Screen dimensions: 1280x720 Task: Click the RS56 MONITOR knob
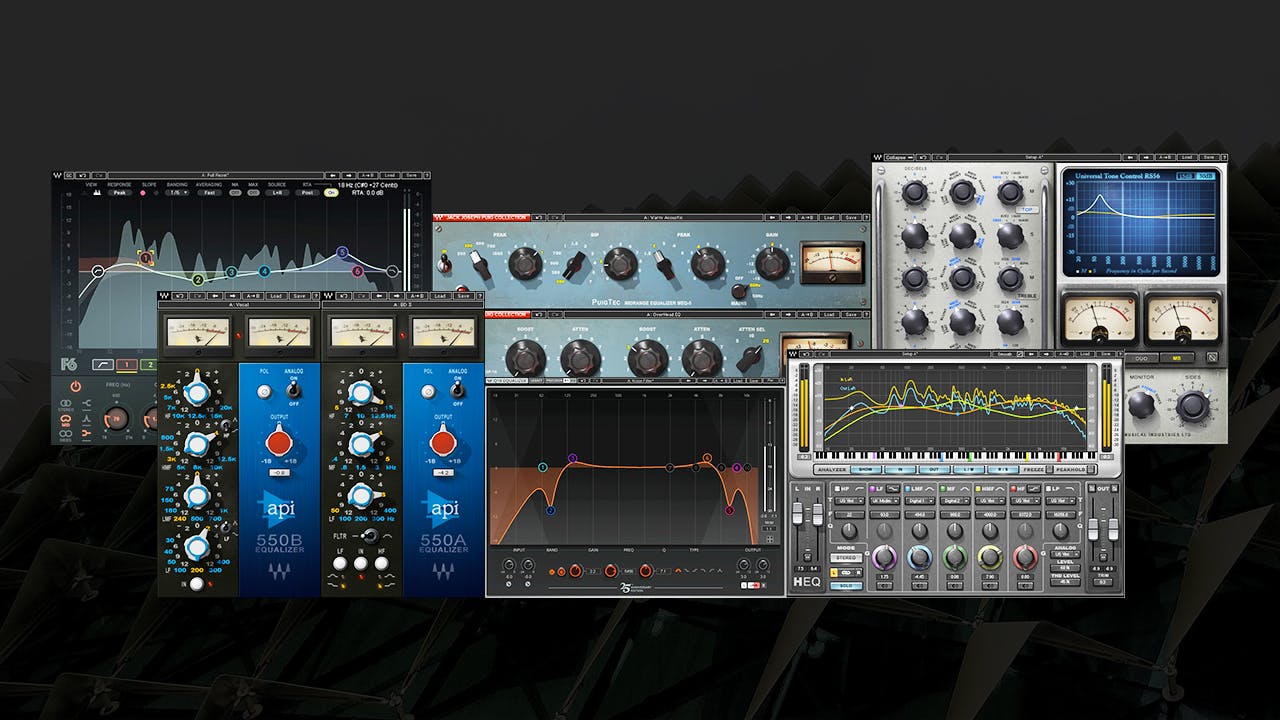[1141, 404]
